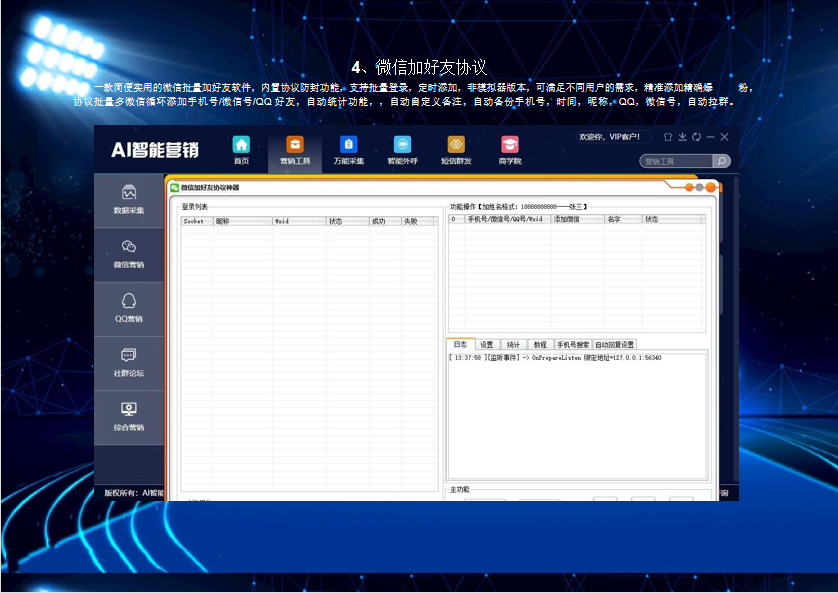Close the AI智能营销 window
The image size is (838, 593).
click(x=725, y=137)
